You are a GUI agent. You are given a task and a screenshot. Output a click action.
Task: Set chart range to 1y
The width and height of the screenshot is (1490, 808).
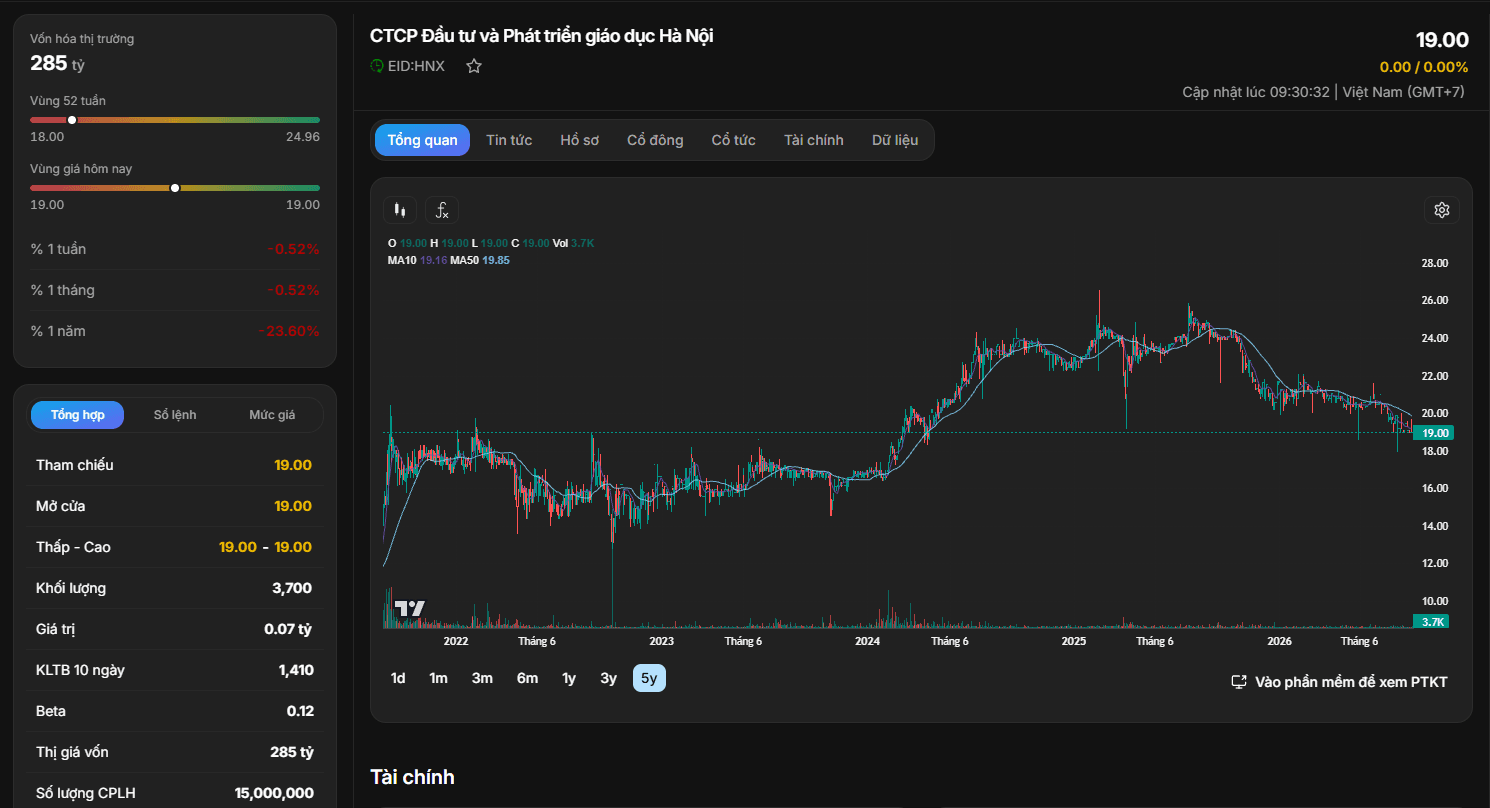point(569,678)
